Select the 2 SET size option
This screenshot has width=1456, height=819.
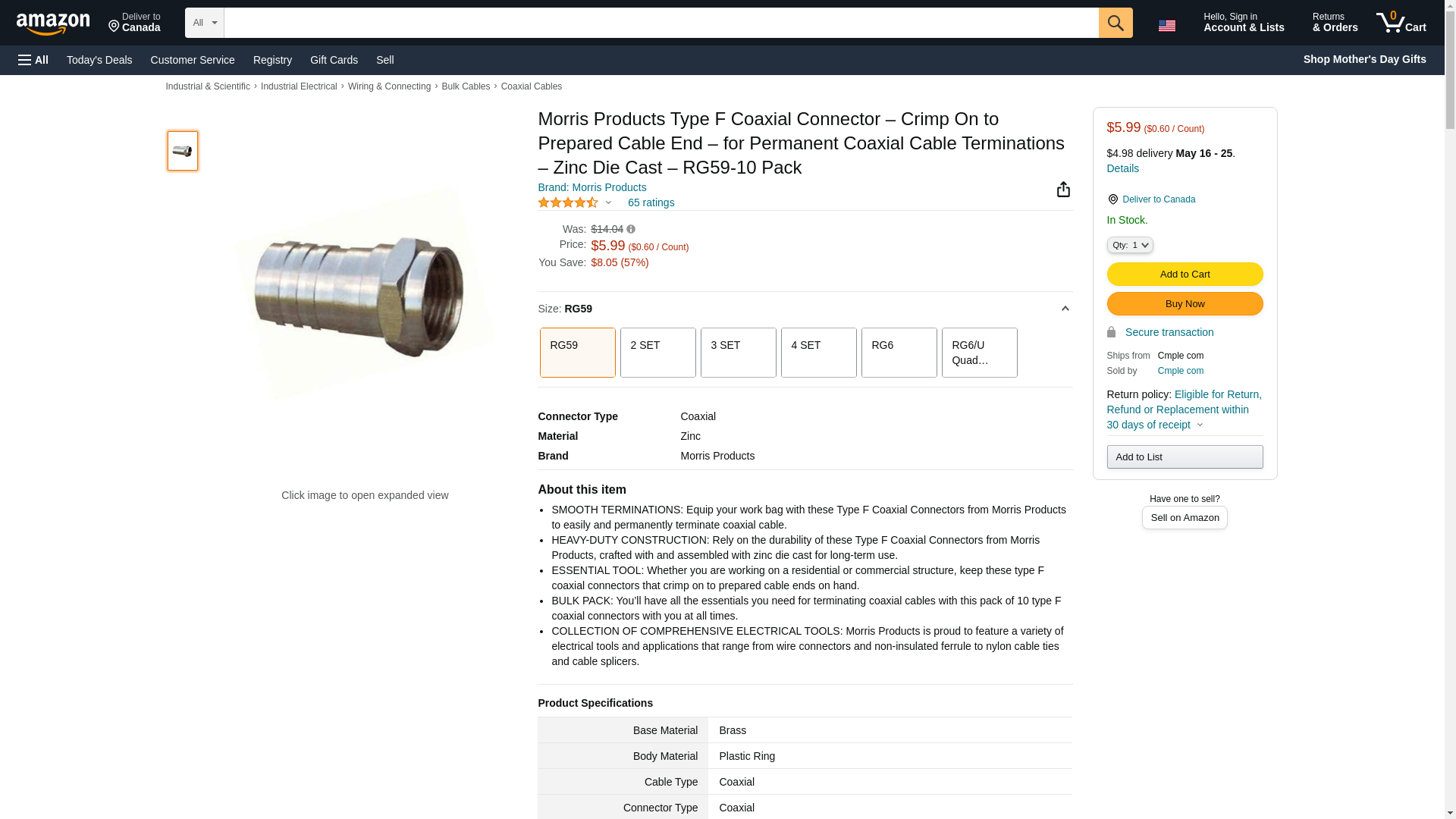coord(658,353)
